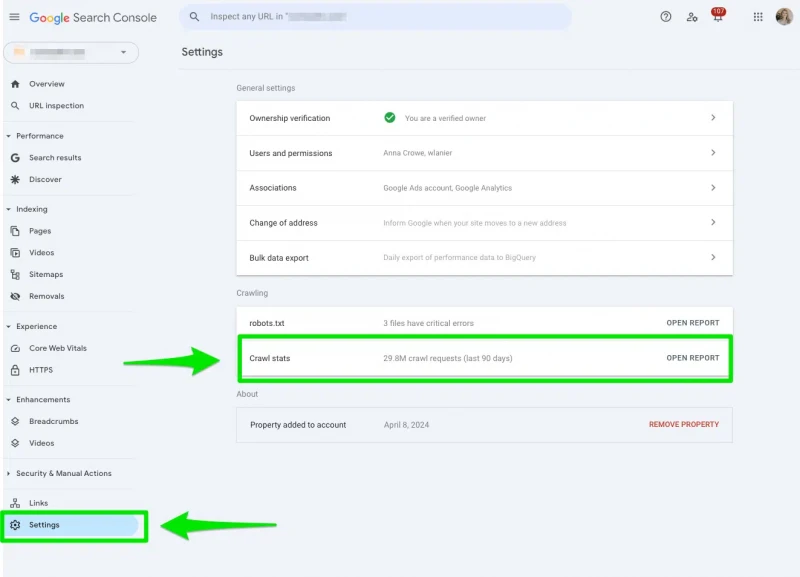Screen dimensions: 800x577
Task: Select Breadcrumbs label in sidebar
Action: pyautogui.click(x=54, y=421)
